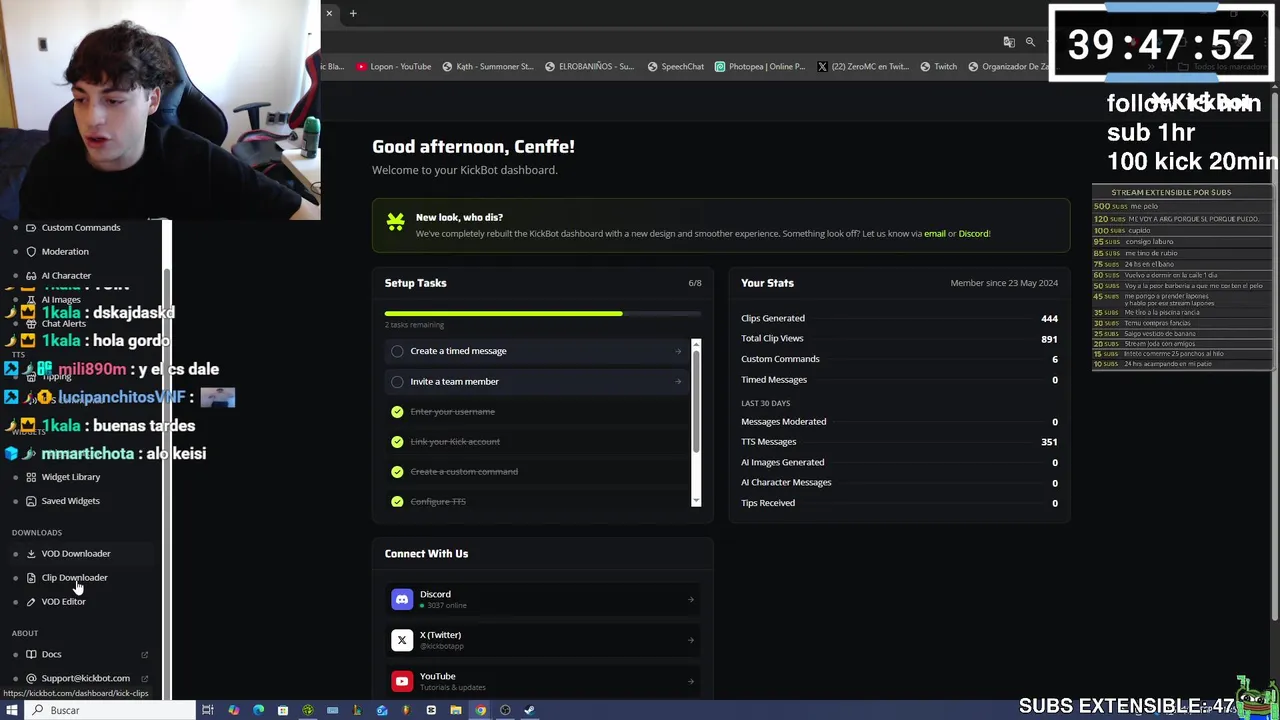
Task: Open Widget Library page
Action: pos(71,477)
